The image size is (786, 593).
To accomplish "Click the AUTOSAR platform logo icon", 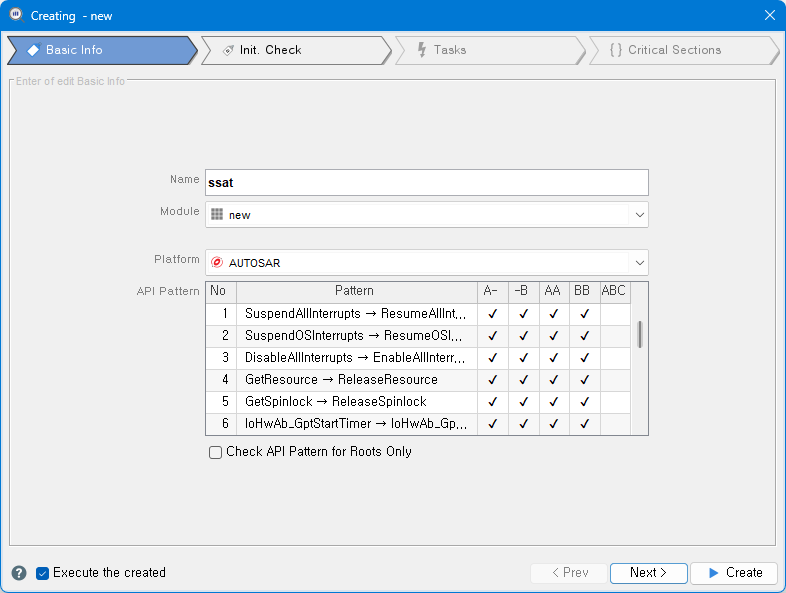I will [217, 263].
